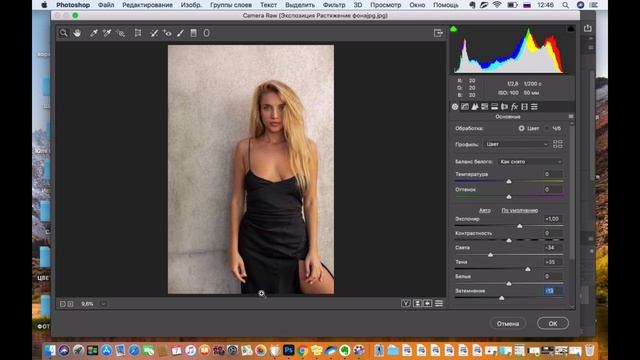Open the Фильтр menu
The image size is (640, 360).
334,5
